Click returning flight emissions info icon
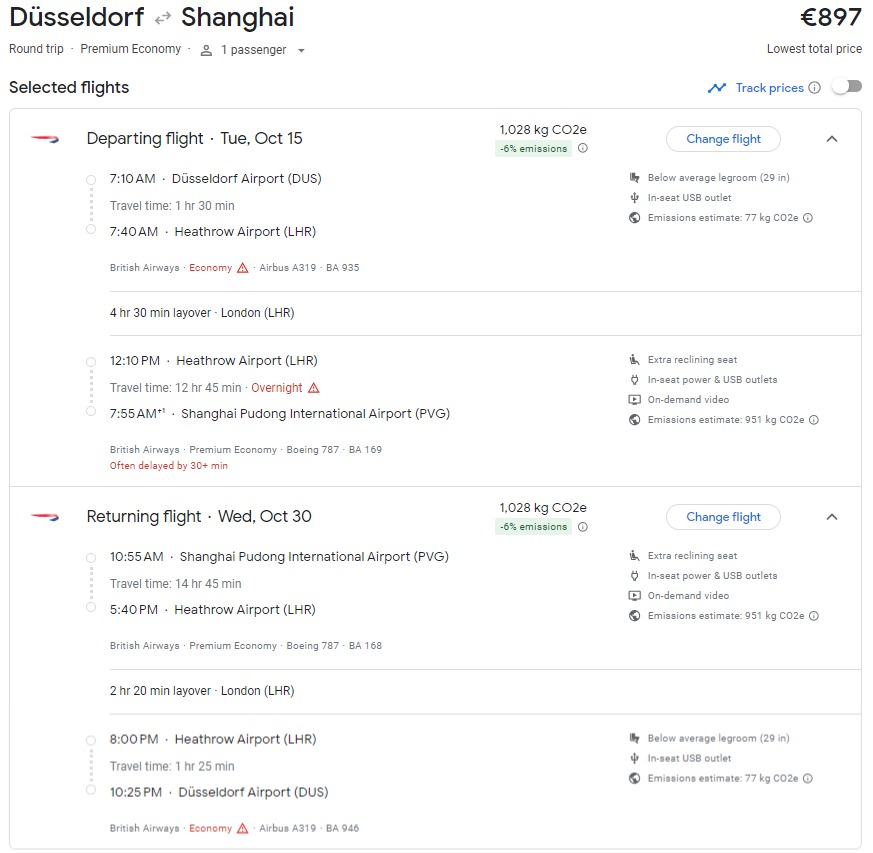 click(x=583, y=527)
